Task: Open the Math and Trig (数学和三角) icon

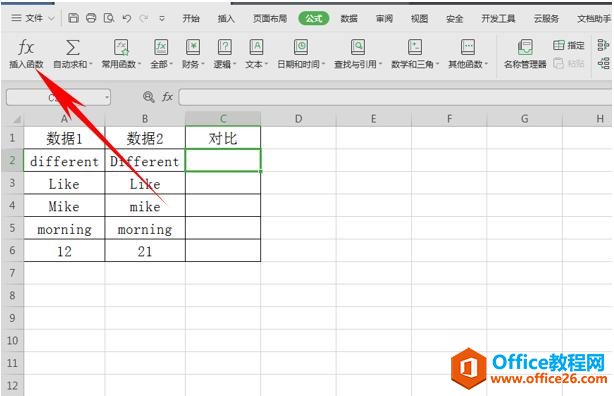Action: pos(415,47)
